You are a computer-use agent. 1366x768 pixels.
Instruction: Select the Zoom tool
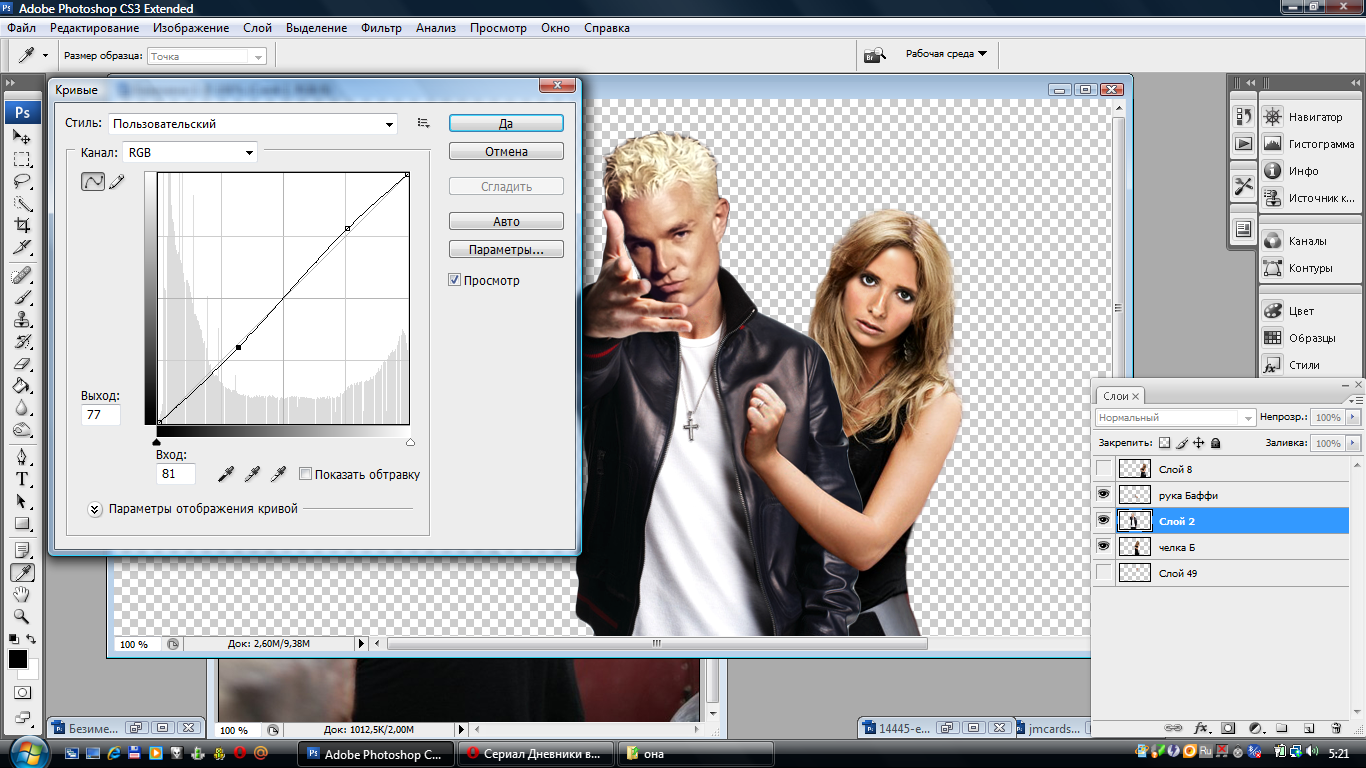point(22,617)
